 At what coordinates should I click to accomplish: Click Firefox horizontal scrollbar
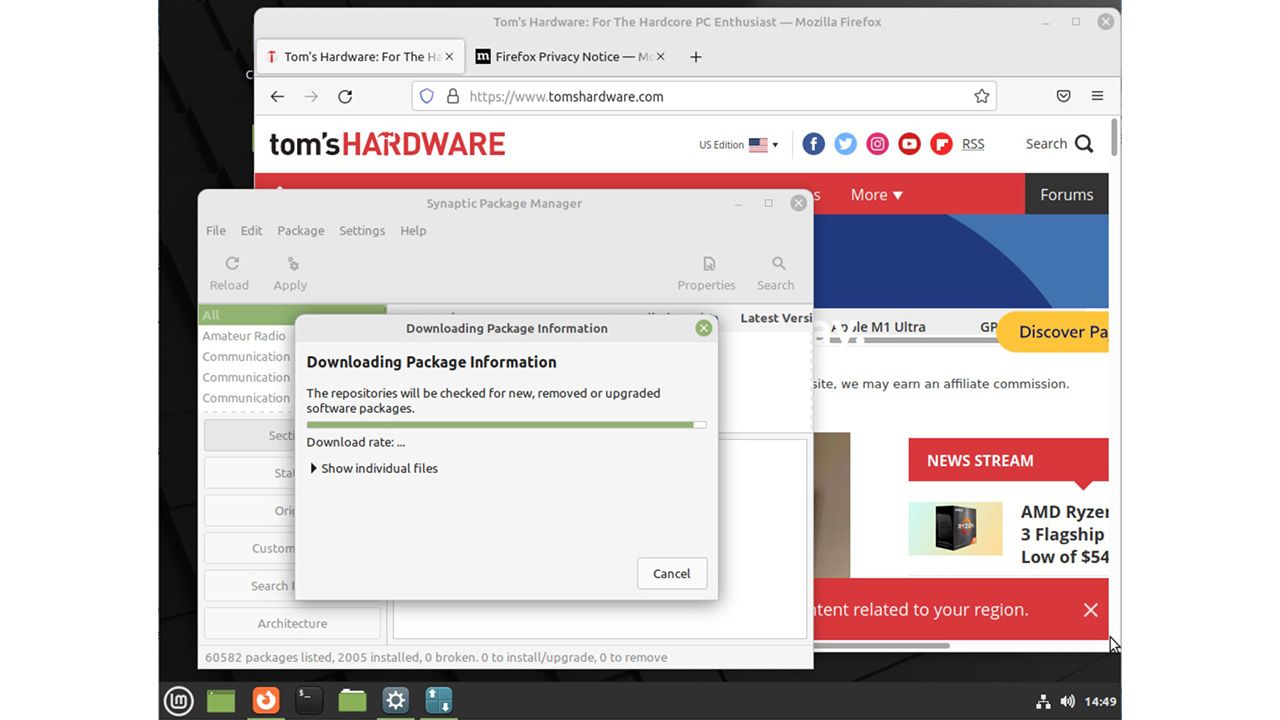click(880, 646)
